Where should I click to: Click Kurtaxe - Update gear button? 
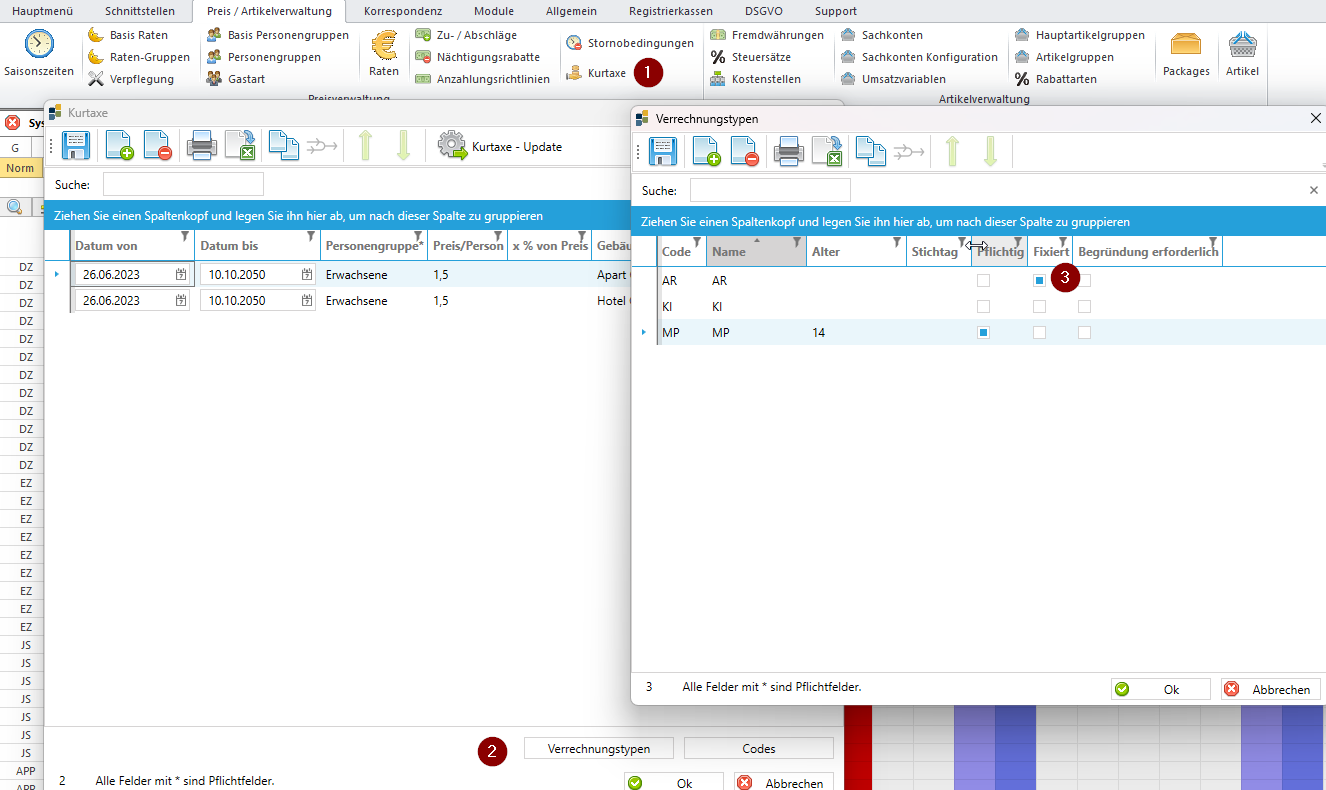click(x=500, y=146)
